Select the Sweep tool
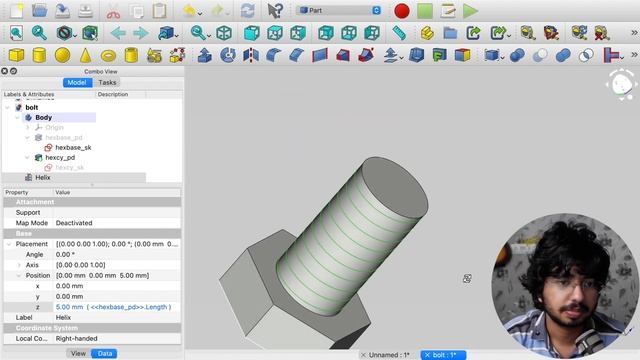Image resolution: width=640 pixels, height=360 pixels. [x=366, y=55]
